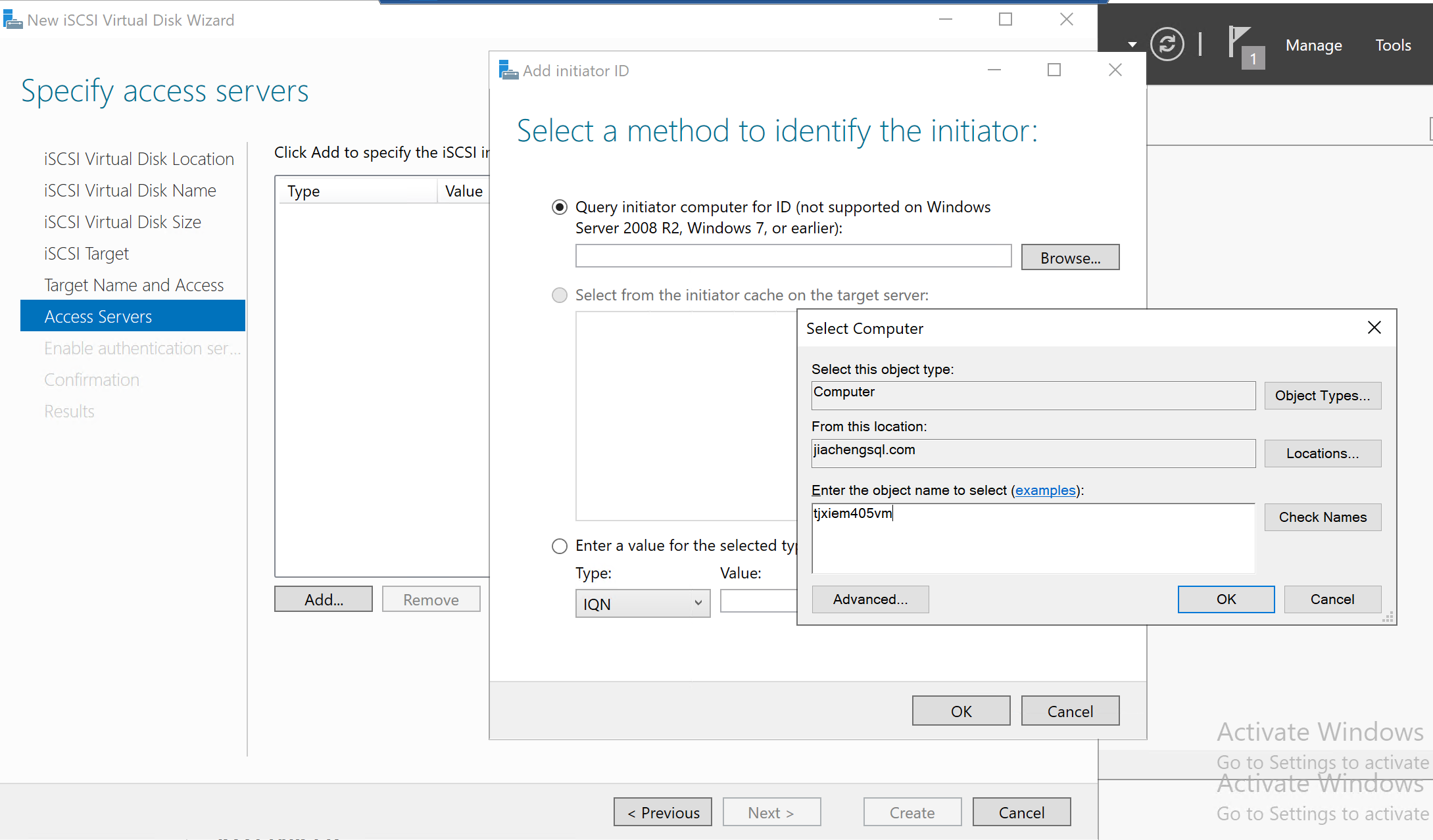Close the Select Computer dialog
The image size is (1433, 840).
(1374, 328)
